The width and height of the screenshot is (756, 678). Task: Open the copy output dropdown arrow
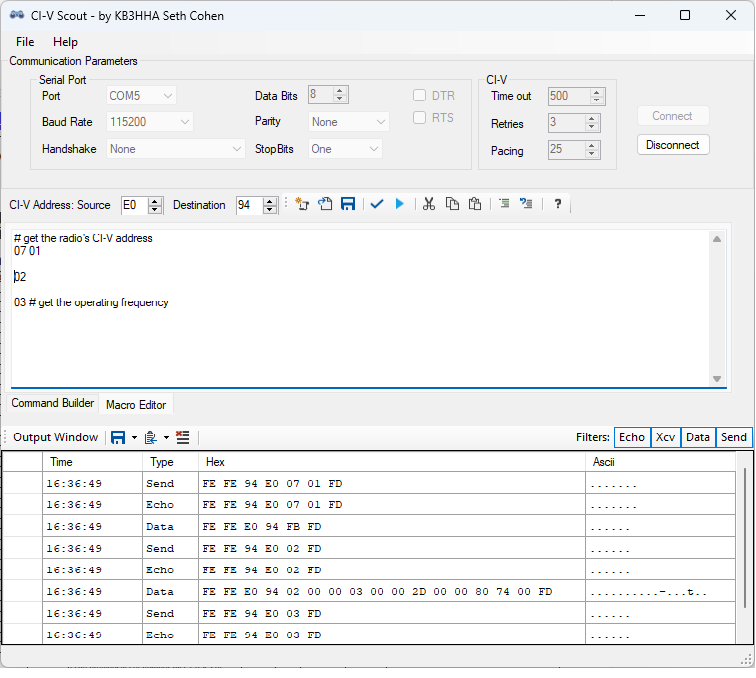pos(166,437)
